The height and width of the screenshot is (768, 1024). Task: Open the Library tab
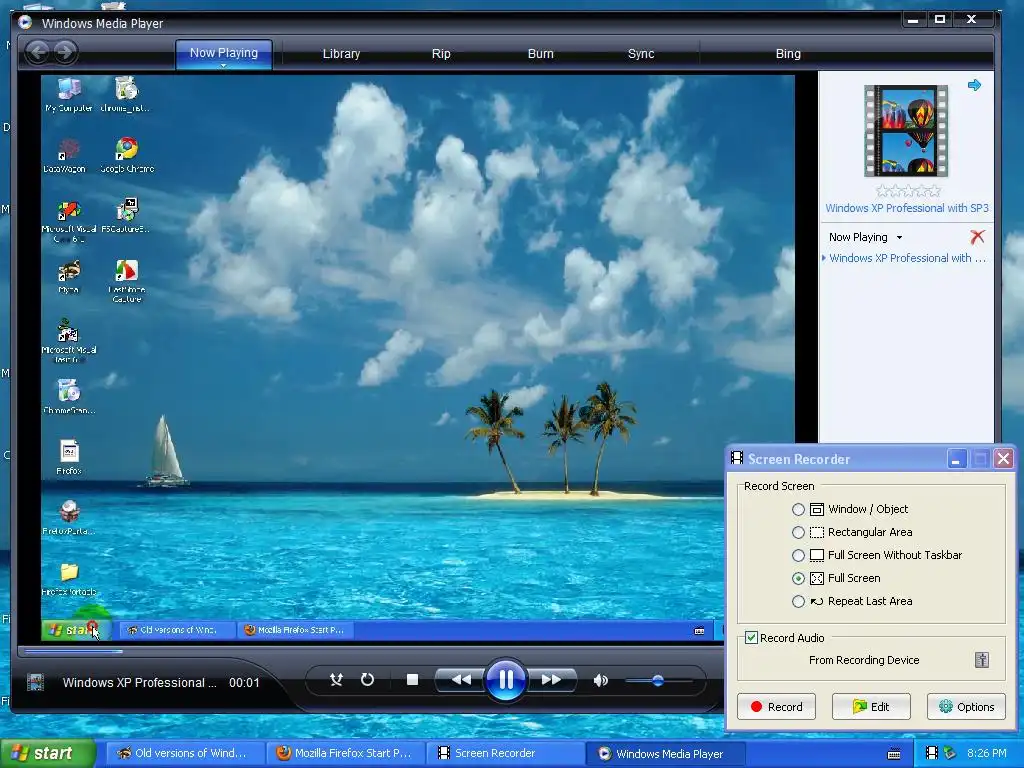tap(341, 54)
